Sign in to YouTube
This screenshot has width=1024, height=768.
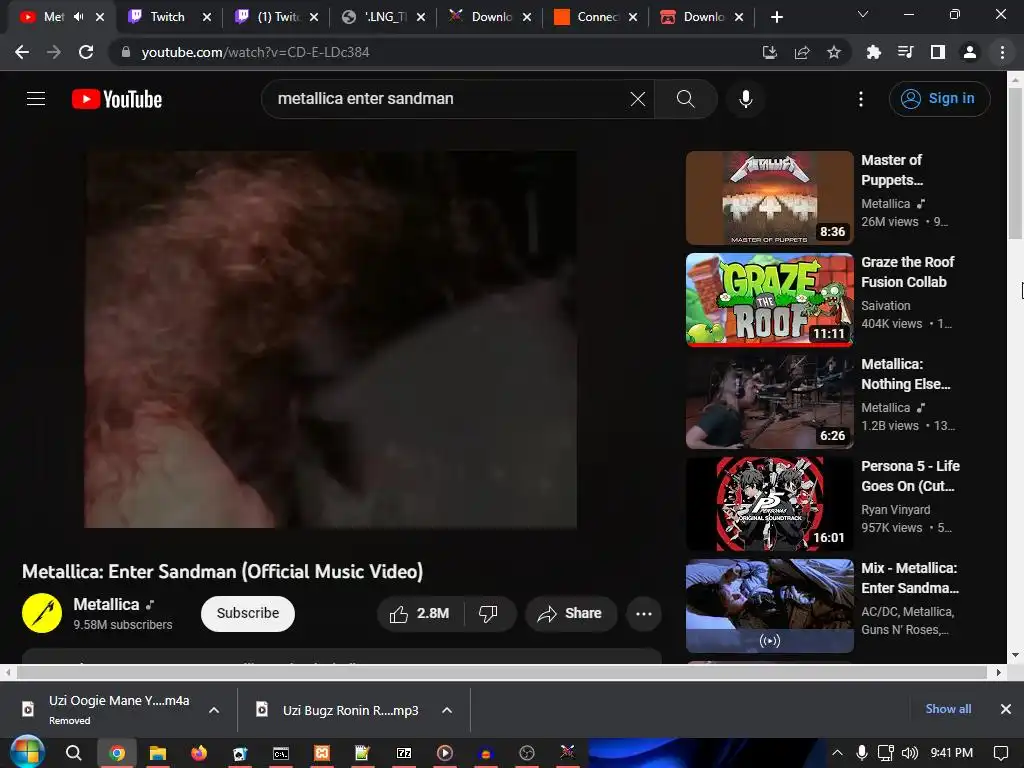pos(938,99)
